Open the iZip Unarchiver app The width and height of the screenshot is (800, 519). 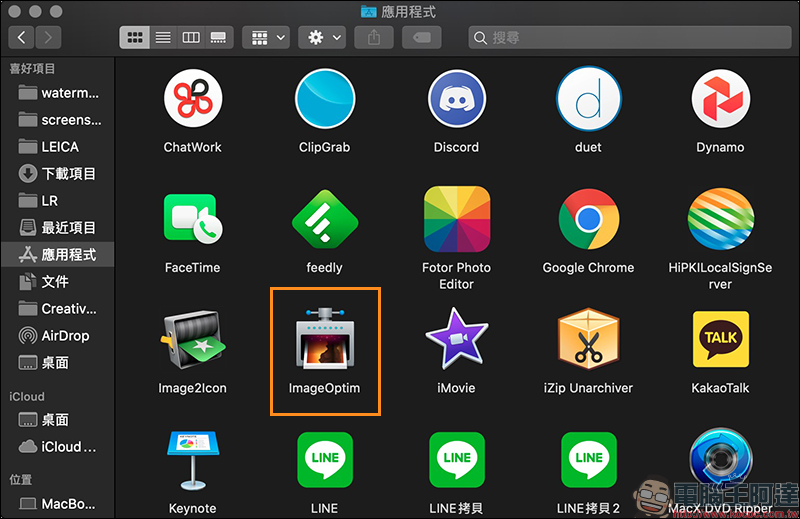point(588,338)
